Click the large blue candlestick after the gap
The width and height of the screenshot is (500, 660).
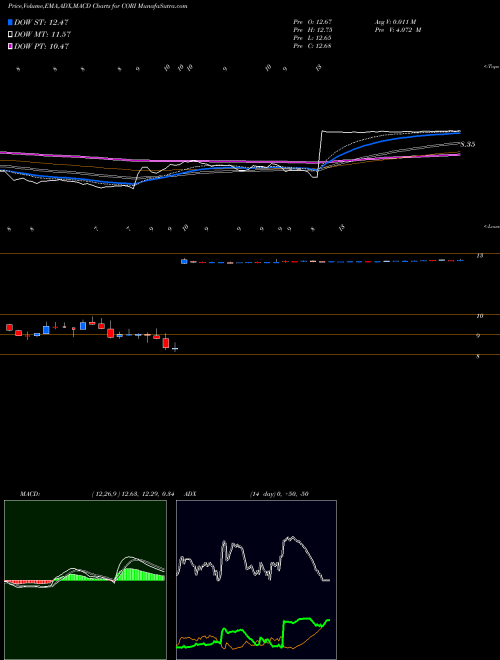click(x=184, y=261)
